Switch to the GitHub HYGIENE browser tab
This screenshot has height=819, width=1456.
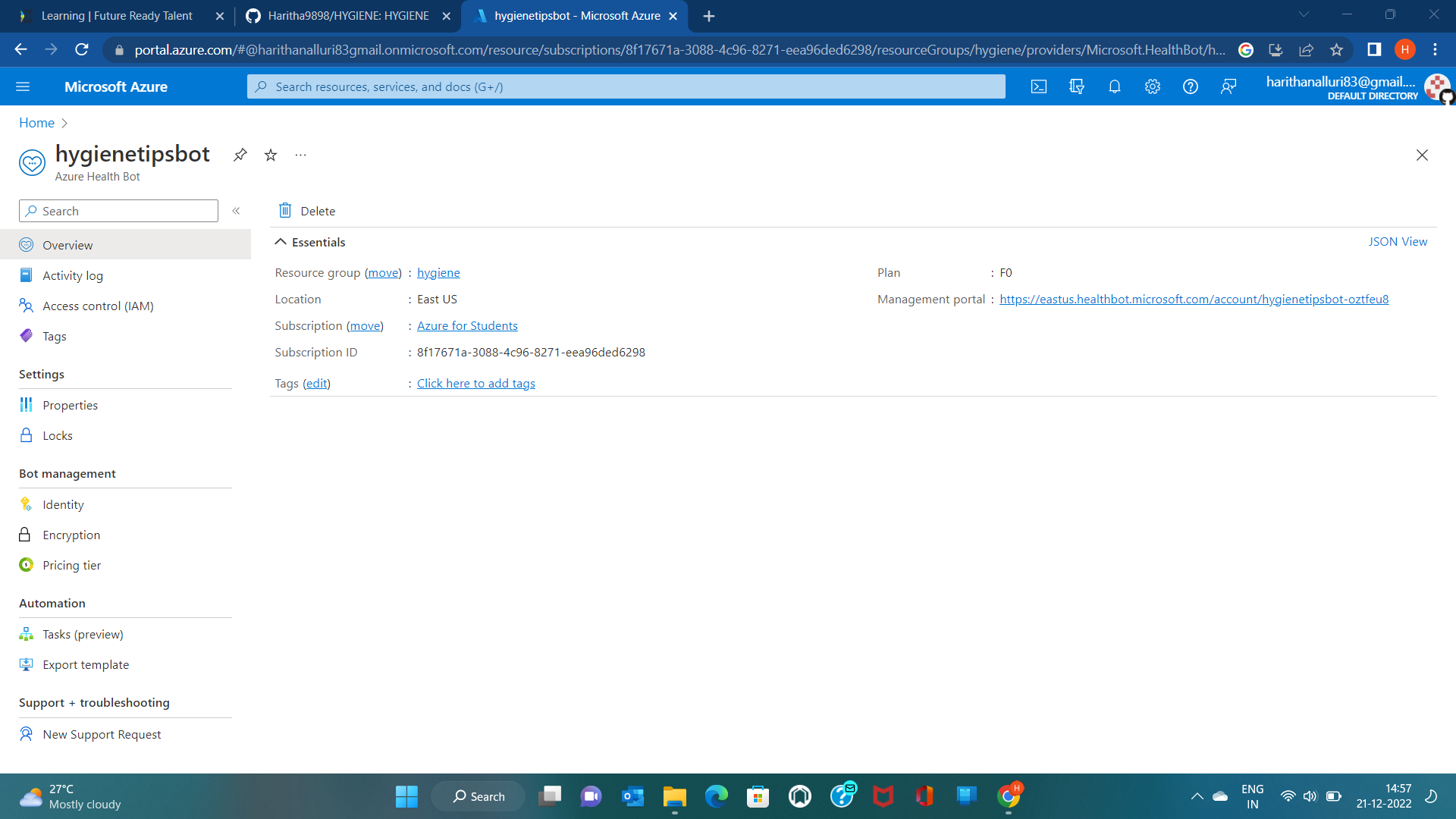coord(348,16)
